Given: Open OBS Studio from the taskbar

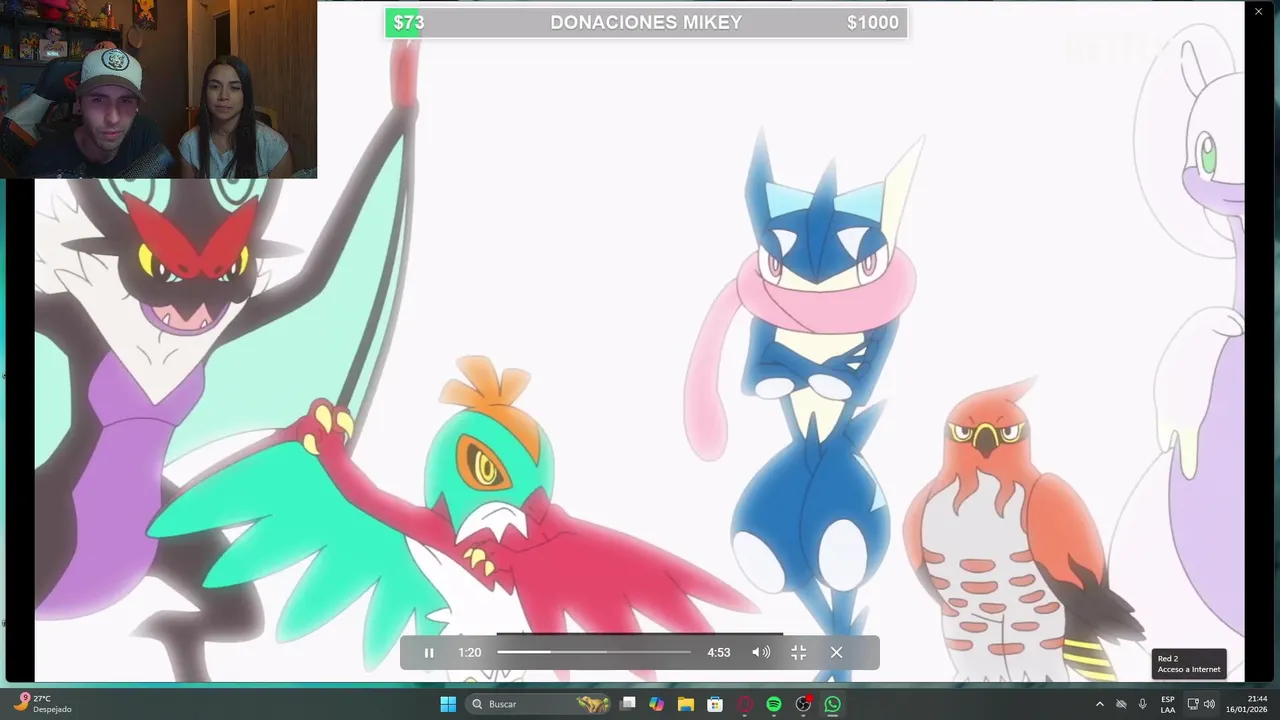Looking at the screenshot, I should [x=803, y=704].
